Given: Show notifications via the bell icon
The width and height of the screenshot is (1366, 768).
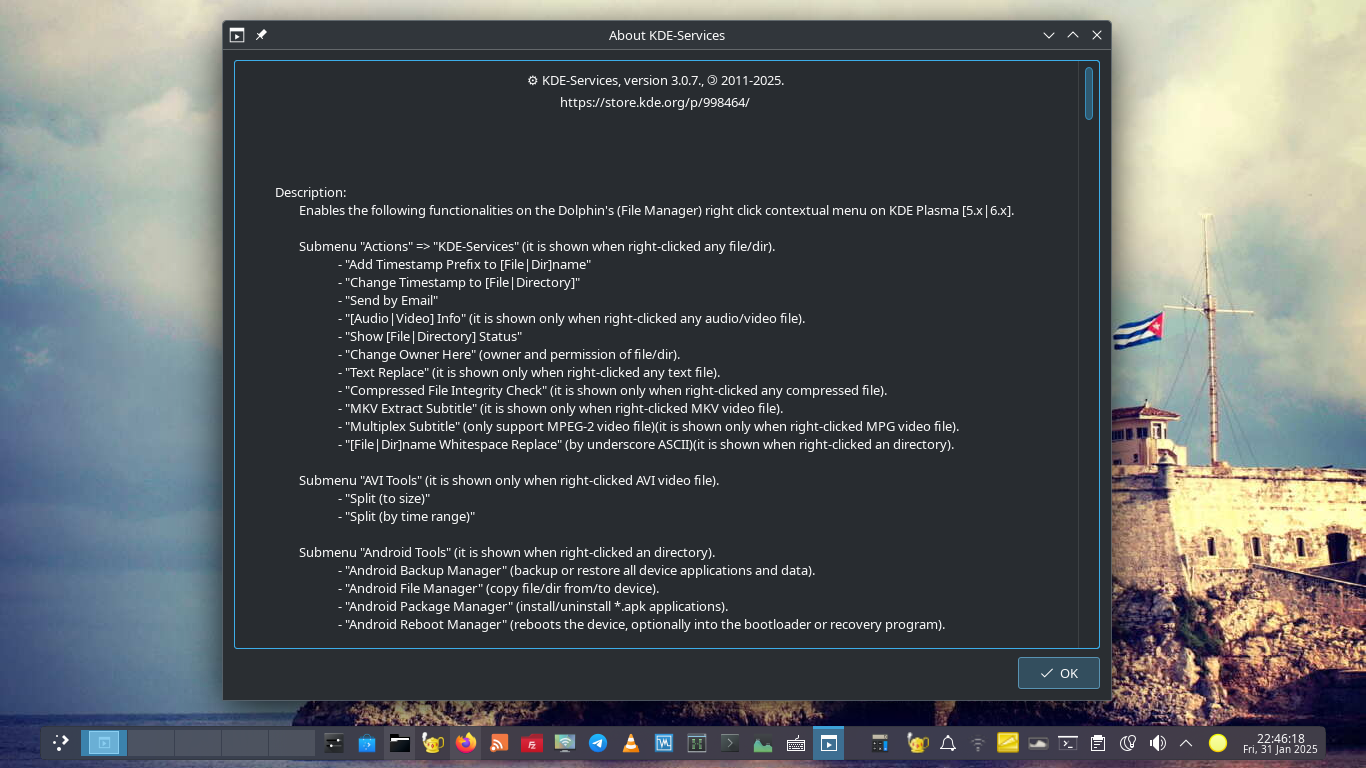Looking at the screenshot, I should (x=948, y=743).
